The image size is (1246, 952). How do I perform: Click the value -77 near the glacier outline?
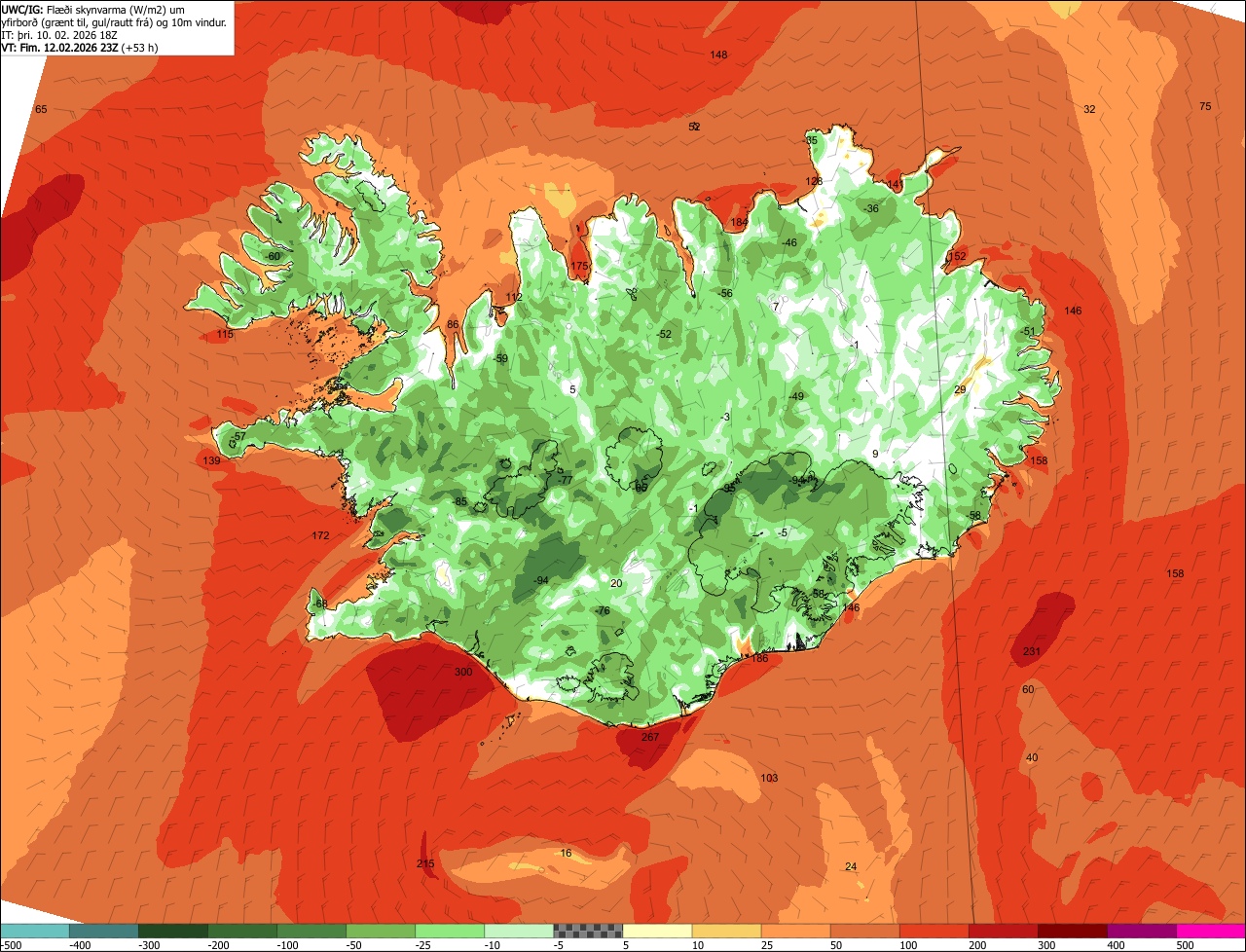pos(564,480)
